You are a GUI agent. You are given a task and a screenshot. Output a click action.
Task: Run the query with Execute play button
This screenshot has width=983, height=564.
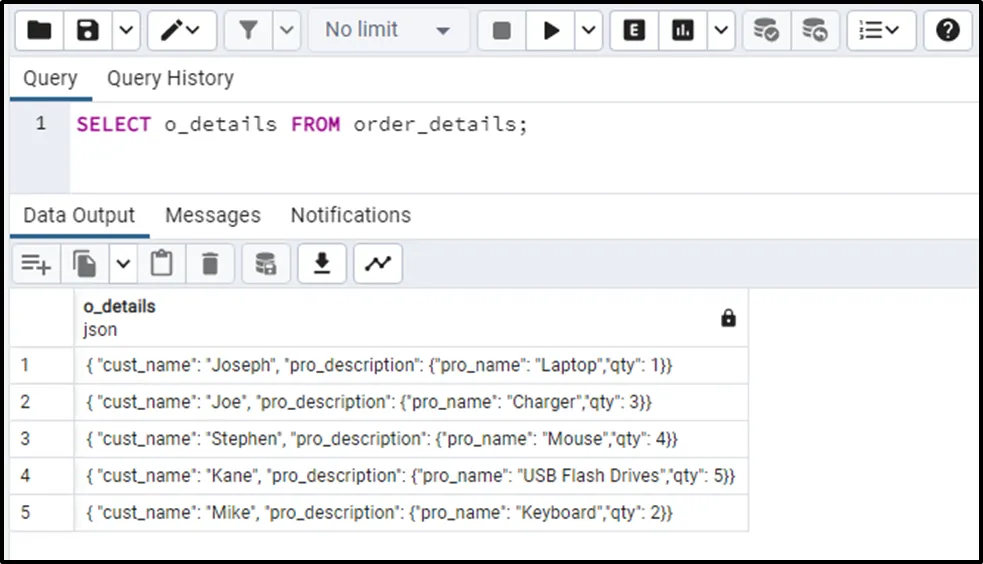click(551, 30)
